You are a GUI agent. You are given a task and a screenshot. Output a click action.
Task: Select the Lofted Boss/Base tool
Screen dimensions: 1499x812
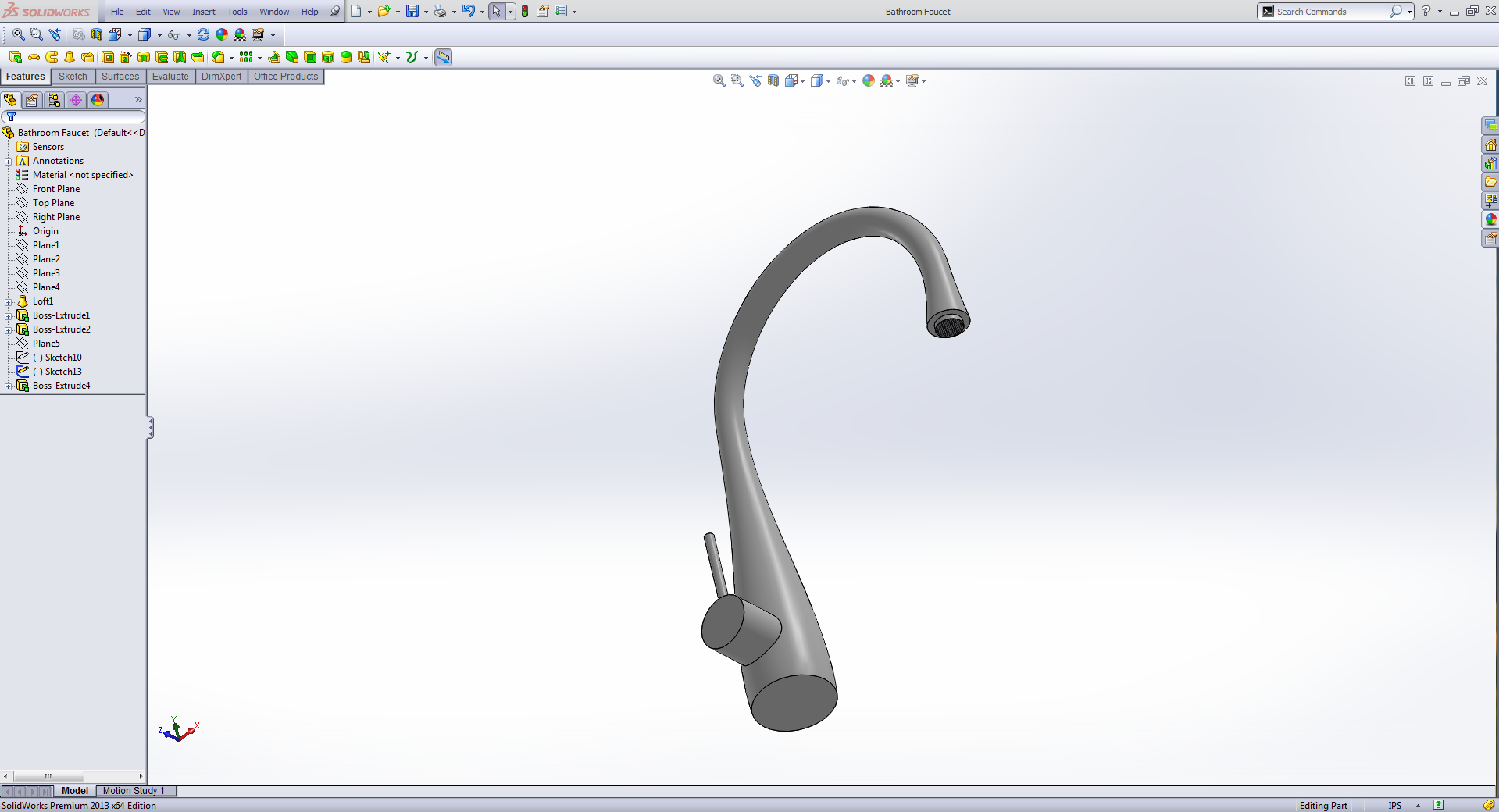(70, 57)
